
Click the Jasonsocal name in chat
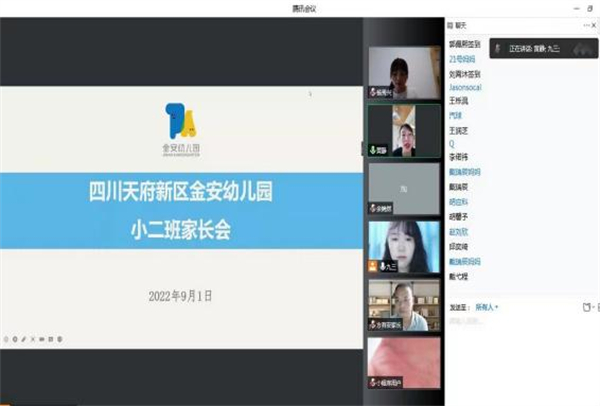[467, 87]
